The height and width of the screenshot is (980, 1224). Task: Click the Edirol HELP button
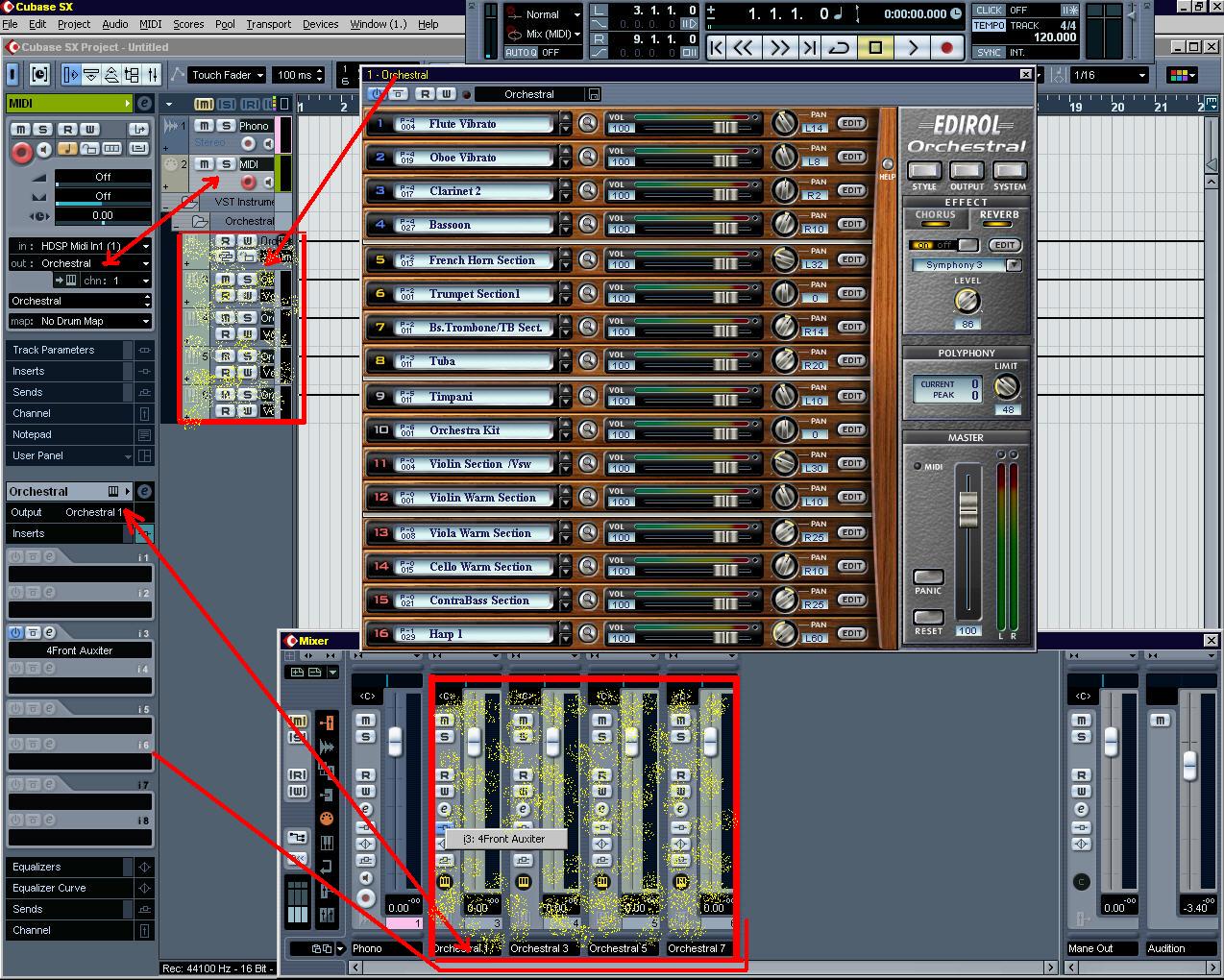[x=887, y=164]
